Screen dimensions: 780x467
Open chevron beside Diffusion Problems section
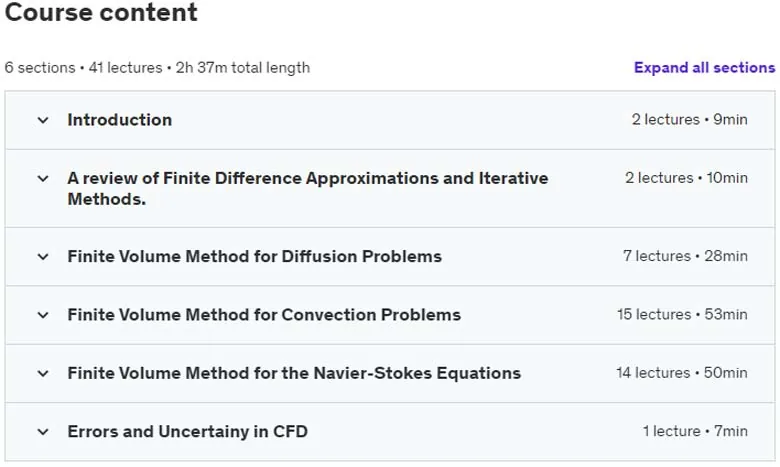tap(43, 257)
